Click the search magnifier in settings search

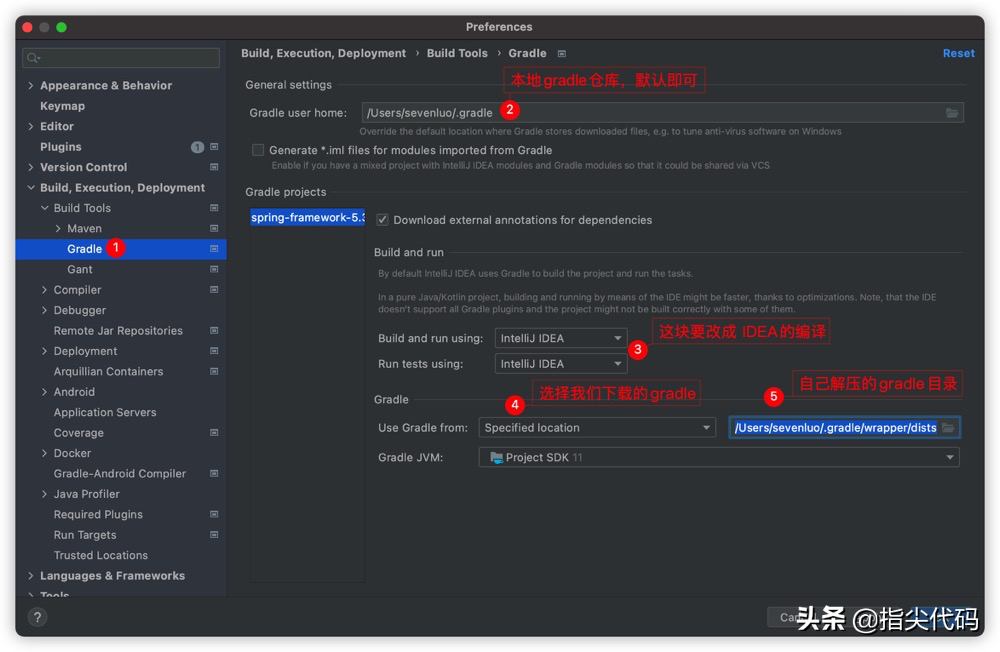tap(34, 59)
